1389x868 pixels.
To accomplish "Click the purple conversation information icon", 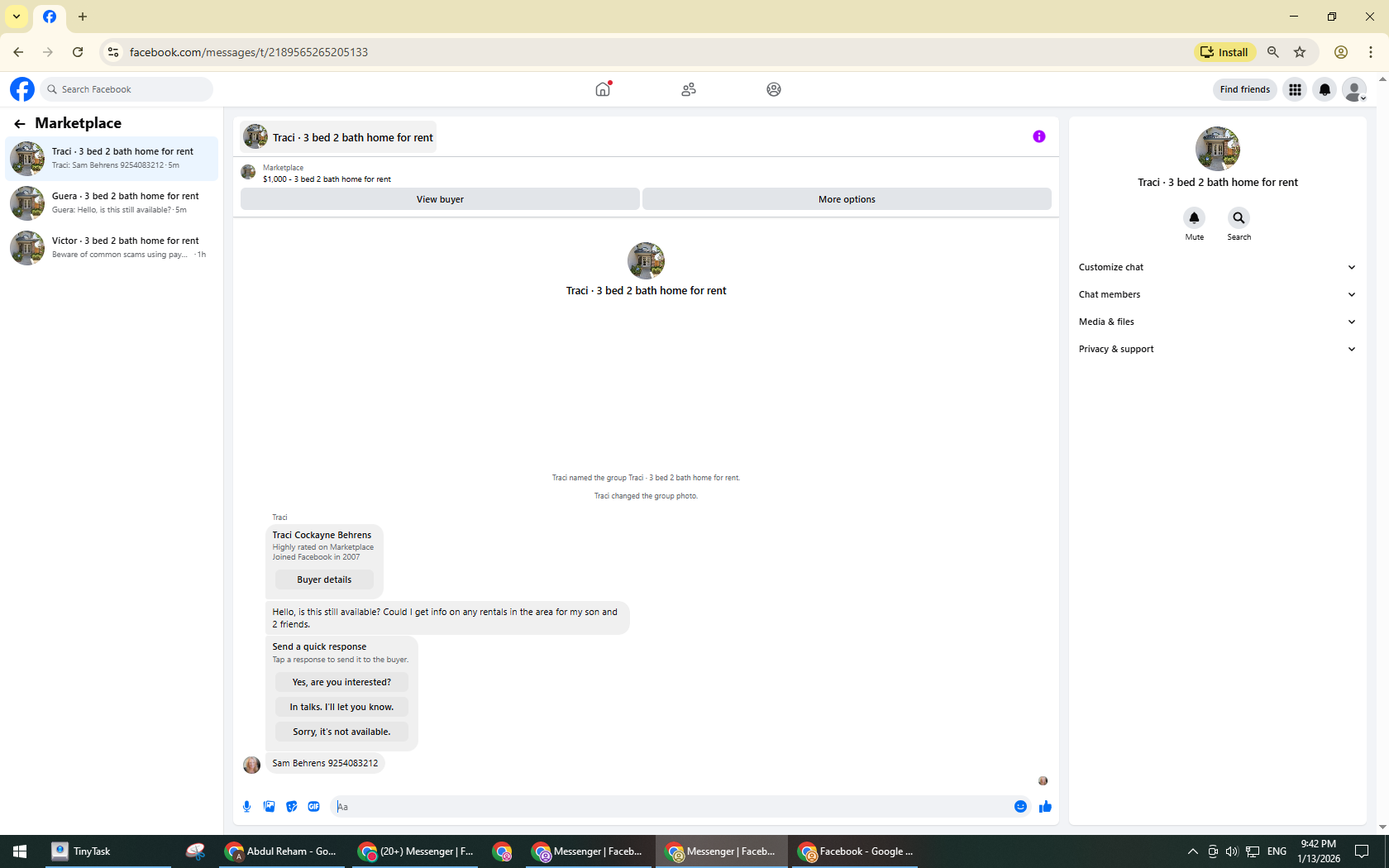I will [1039, 136].
